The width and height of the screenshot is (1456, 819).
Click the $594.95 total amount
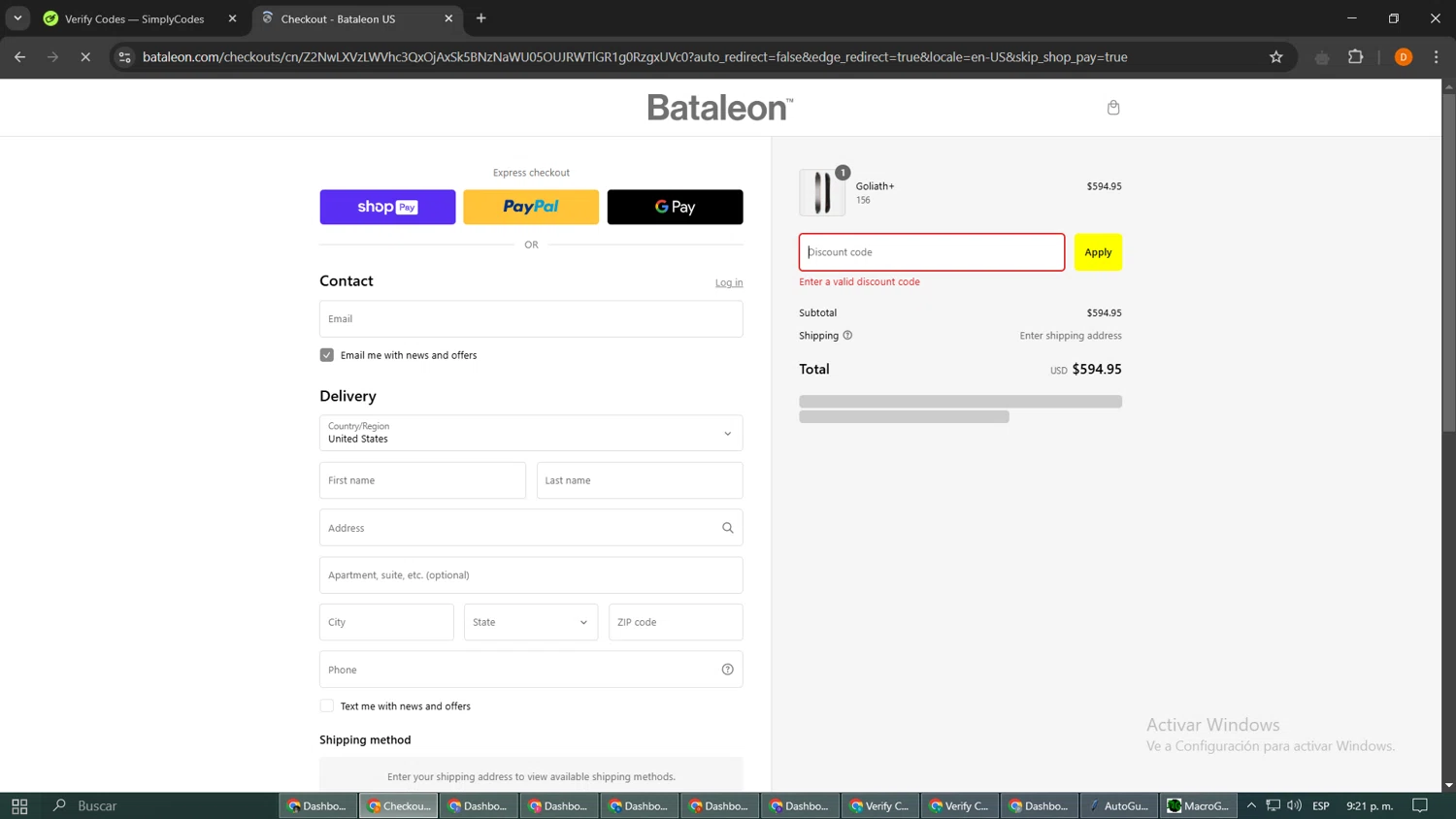point(1097,370)
